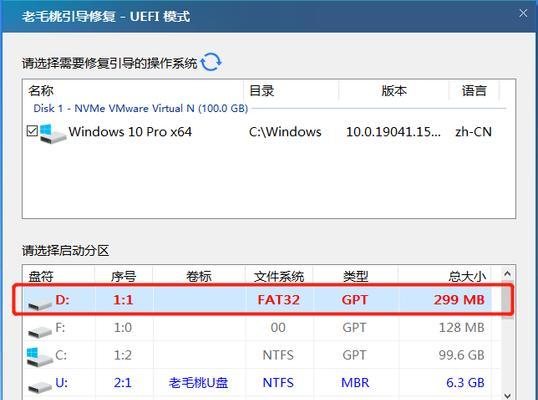Click the refresh operating system list icon
The height and width of the screenshot is (400, 538).
(211, 62)
